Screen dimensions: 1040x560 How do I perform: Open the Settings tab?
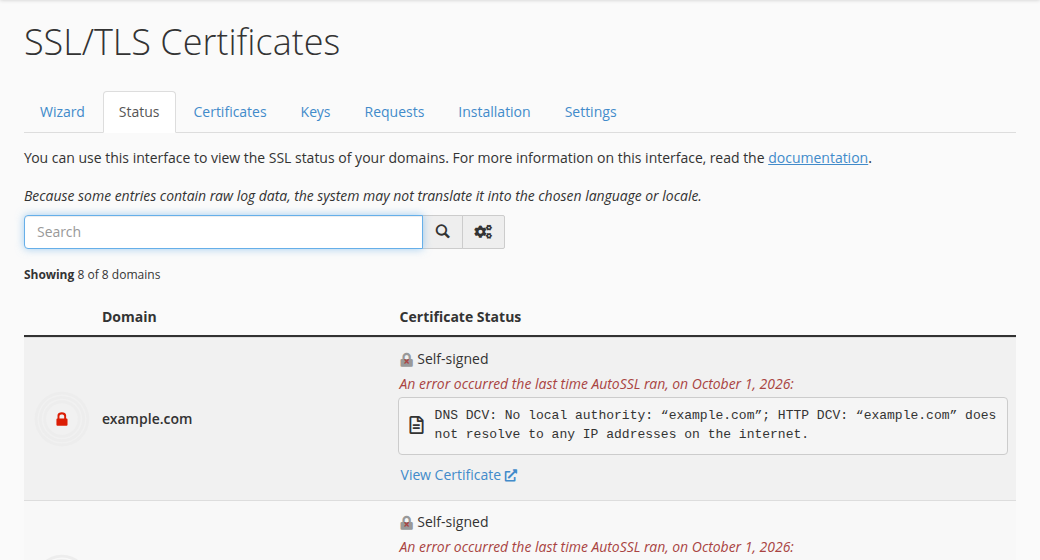(591, 111)
